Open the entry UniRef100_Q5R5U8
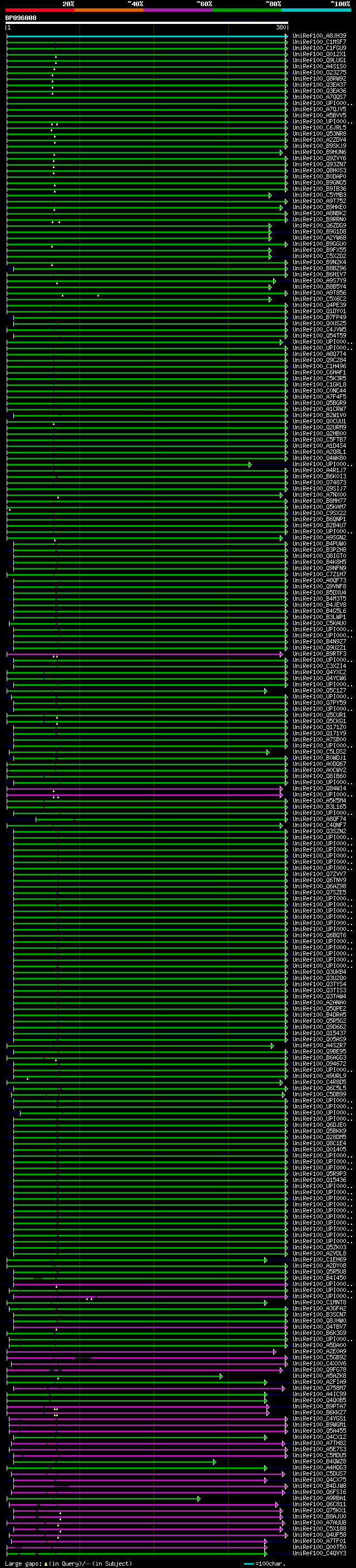 point(319,1272)
